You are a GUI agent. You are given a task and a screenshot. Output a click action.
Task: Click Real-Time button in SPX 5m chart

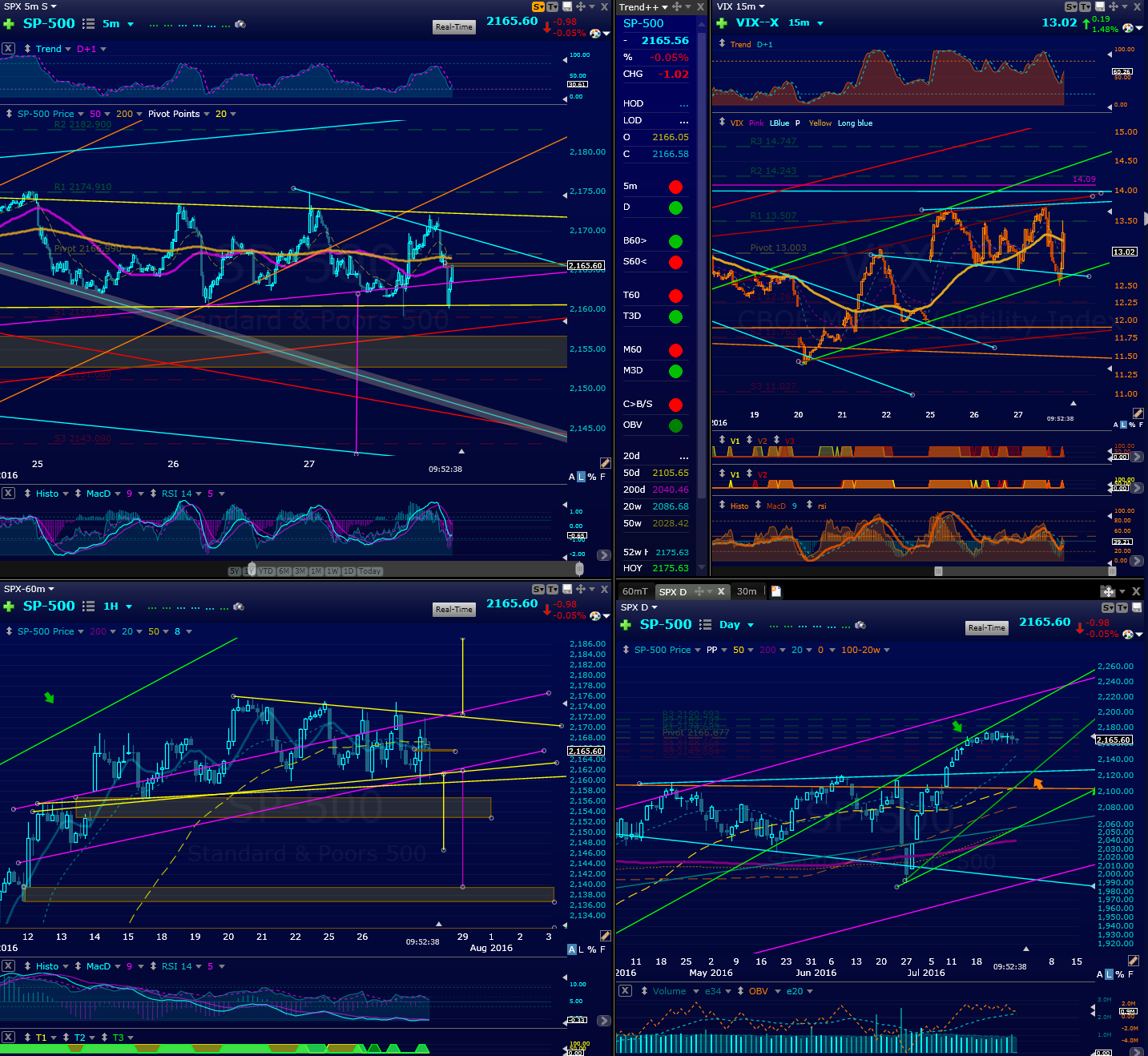click(x=454, y=26)
